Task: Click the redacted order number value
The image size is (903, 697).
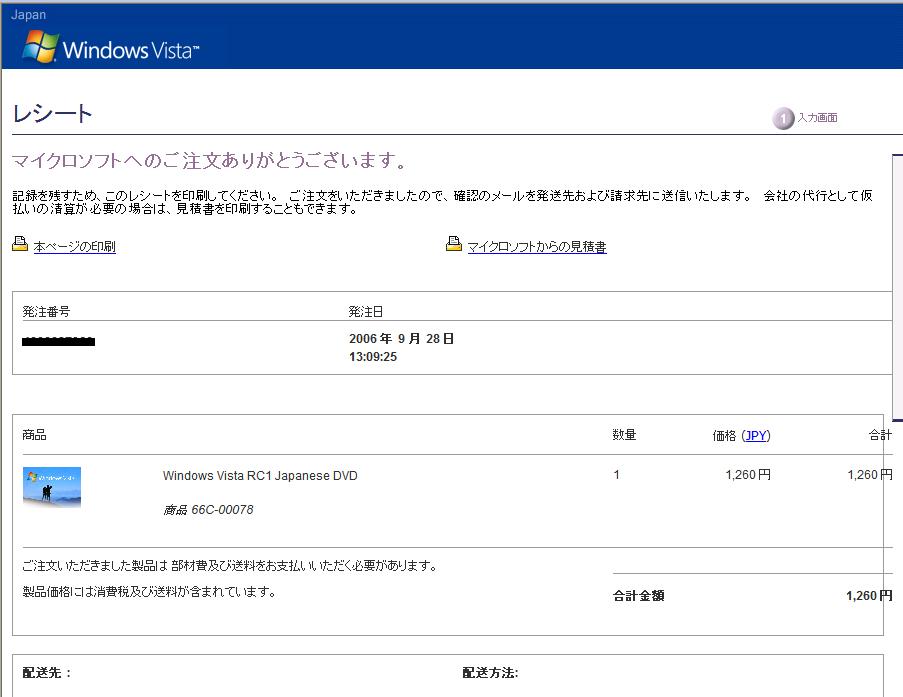Action: (x=58, y=342)
